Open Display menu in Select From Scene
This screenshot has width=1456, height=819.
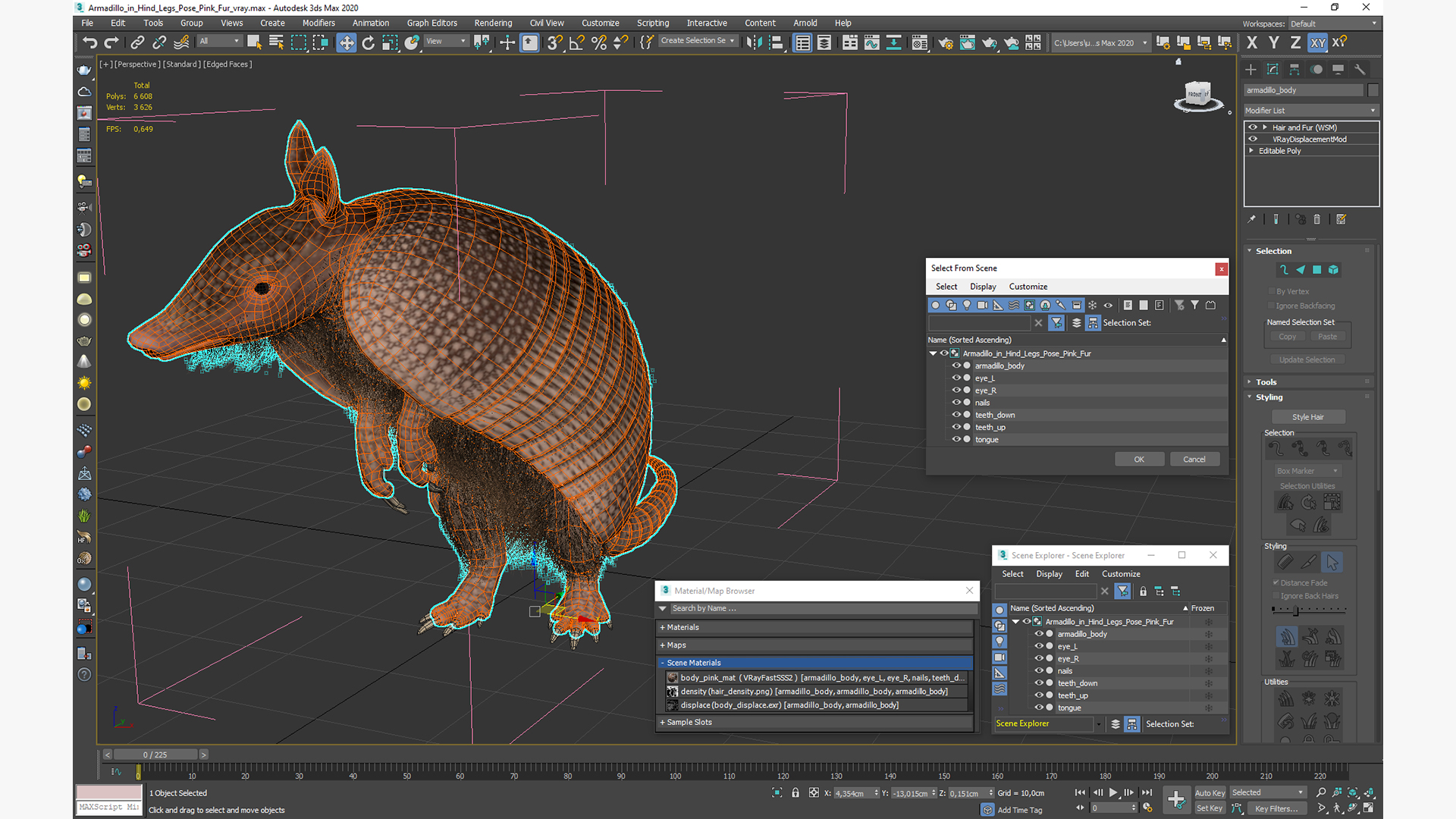coord(983,287)
